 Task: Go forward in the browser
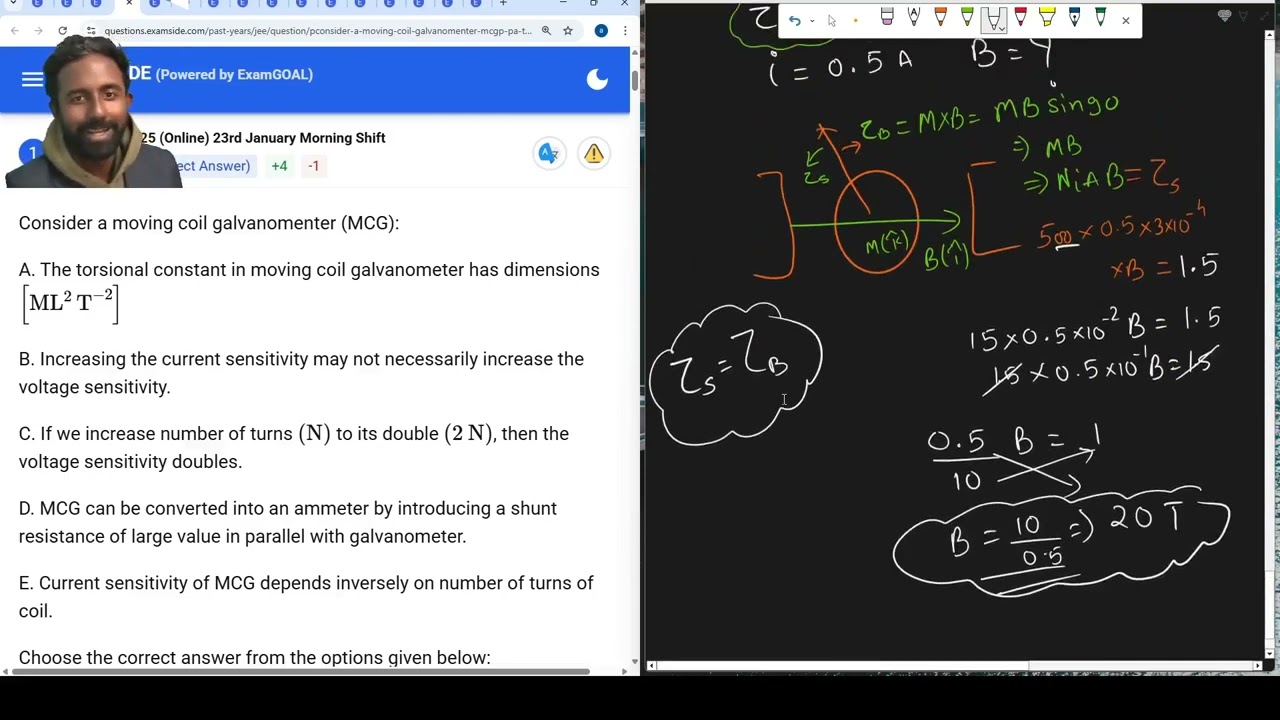(38, 31)
